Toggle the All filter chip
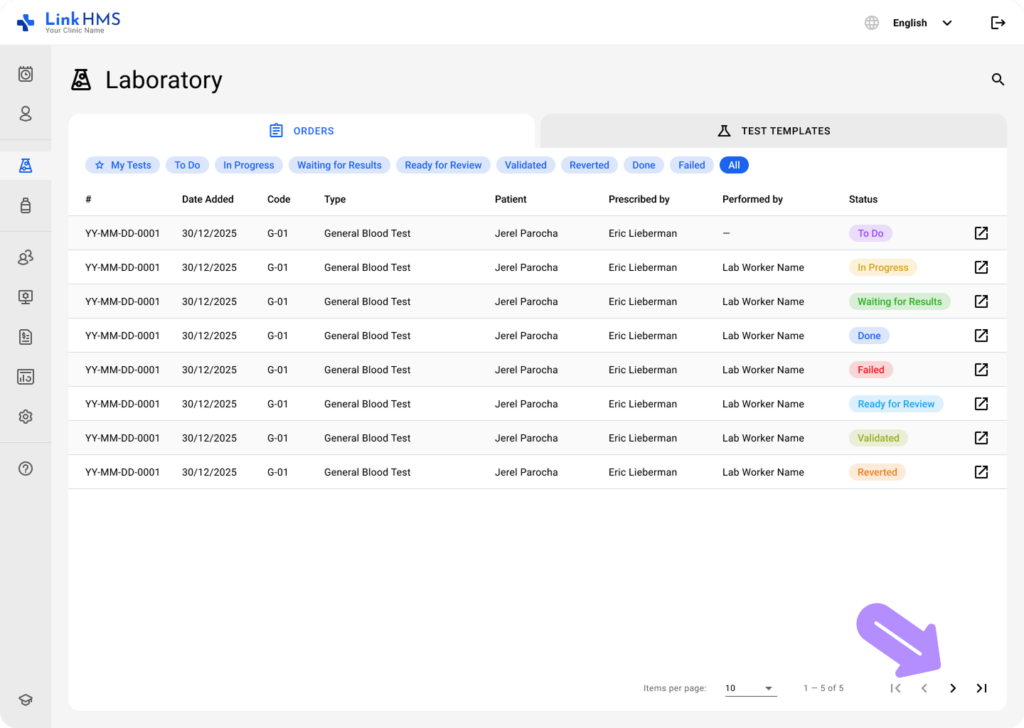The width and height of the screenshot is (1024, 728). pos(734,165)
